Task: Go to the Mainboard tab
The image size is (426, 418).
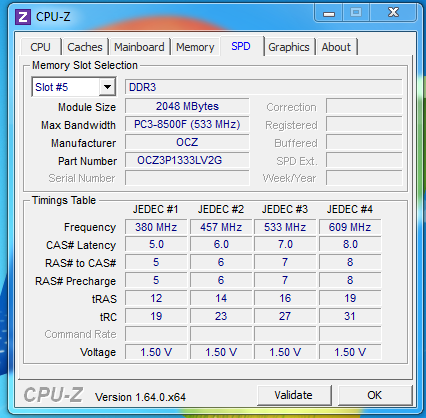Action: point(139,47)
